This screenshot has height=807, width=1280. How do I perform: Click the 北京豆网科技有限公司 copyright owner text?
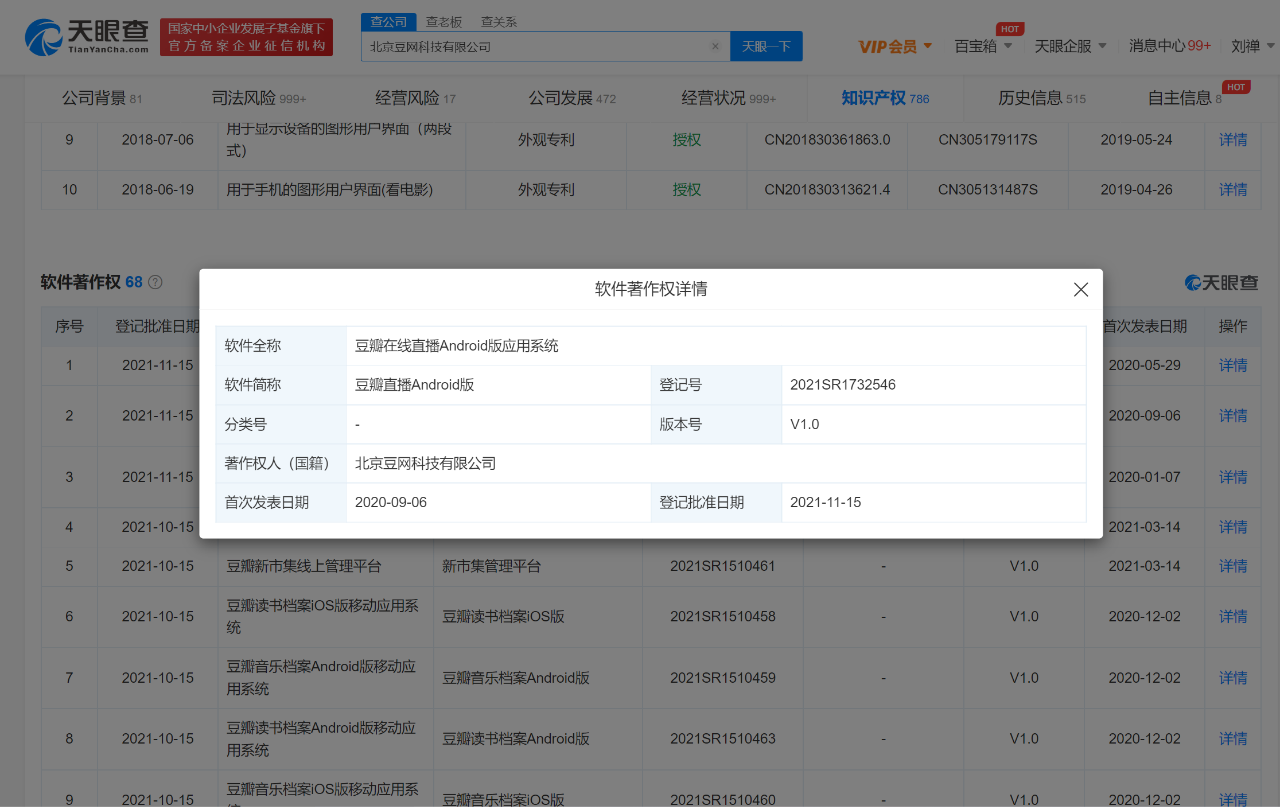pos(425,463)
